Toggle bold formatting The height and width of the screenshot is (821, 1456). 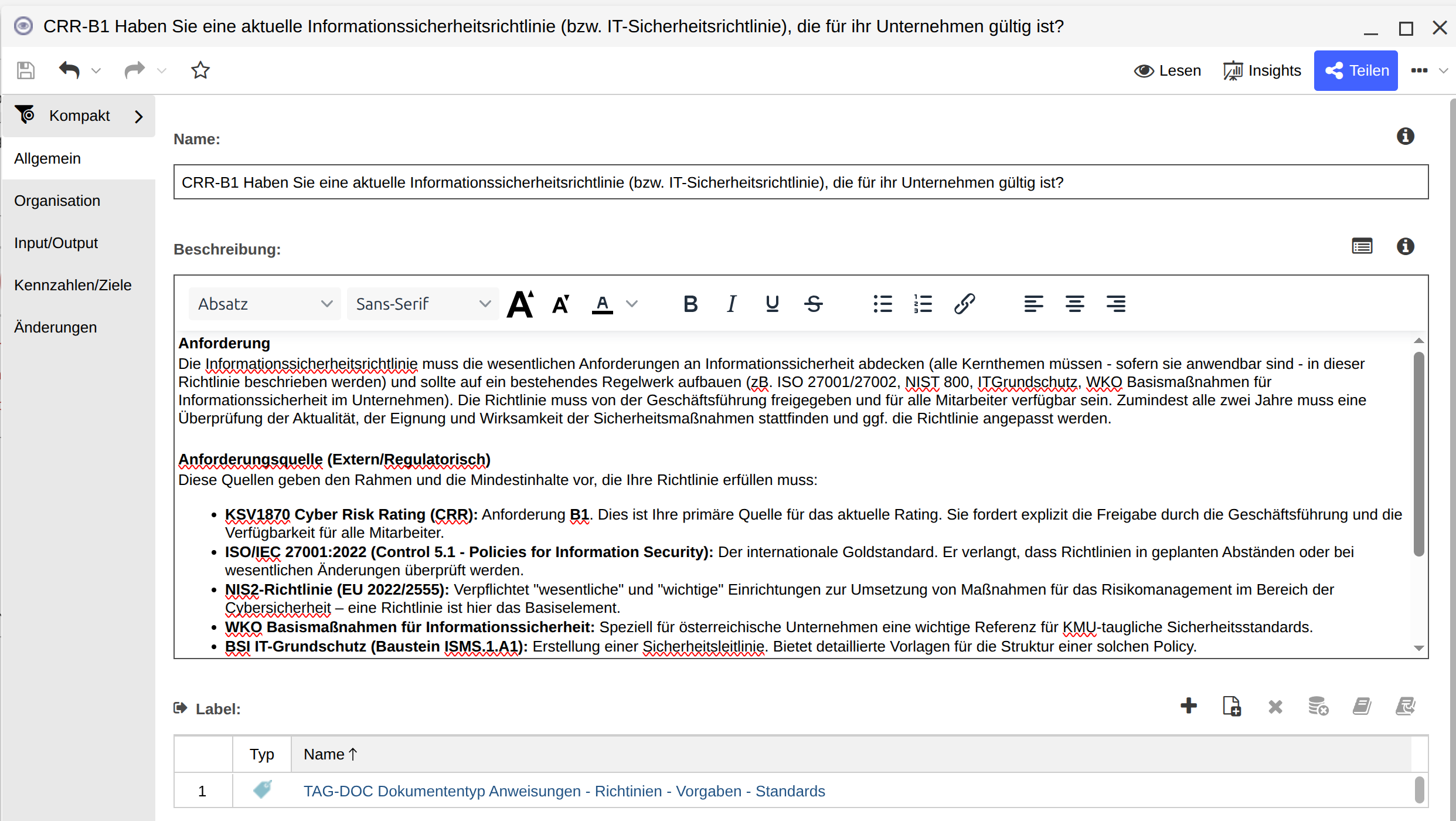690,304
